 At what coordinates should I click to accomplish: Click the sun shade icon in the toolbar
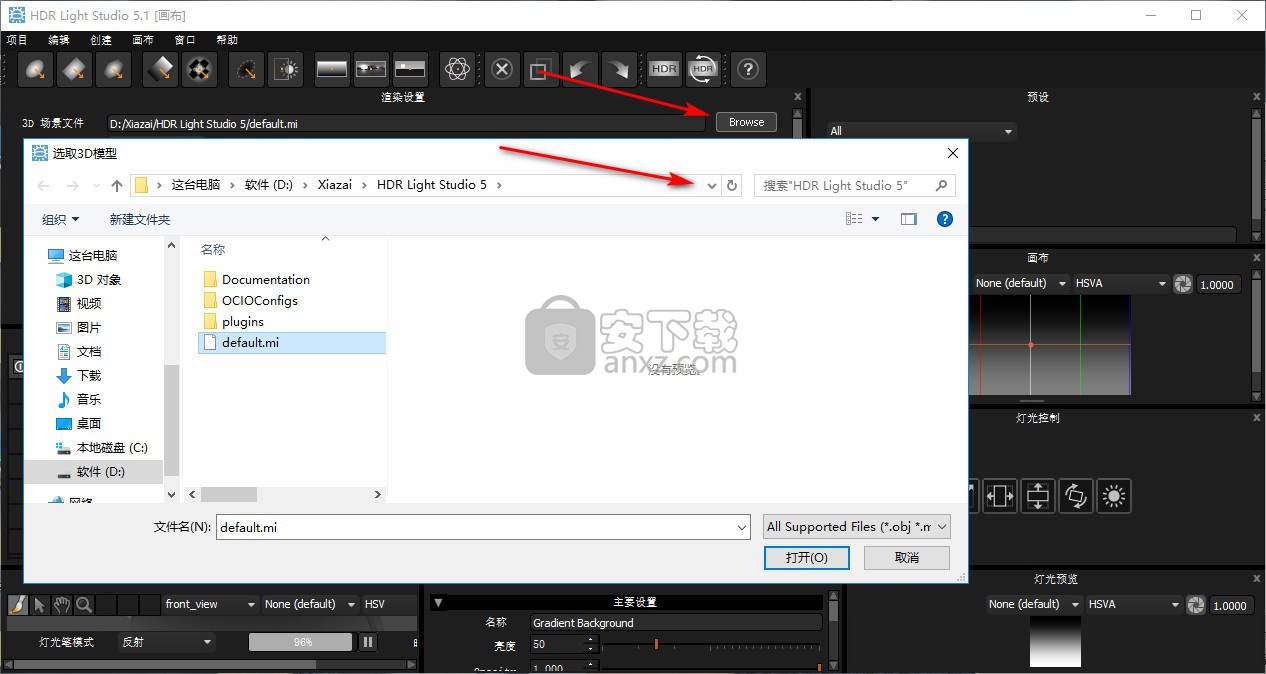tap(285, 70)
